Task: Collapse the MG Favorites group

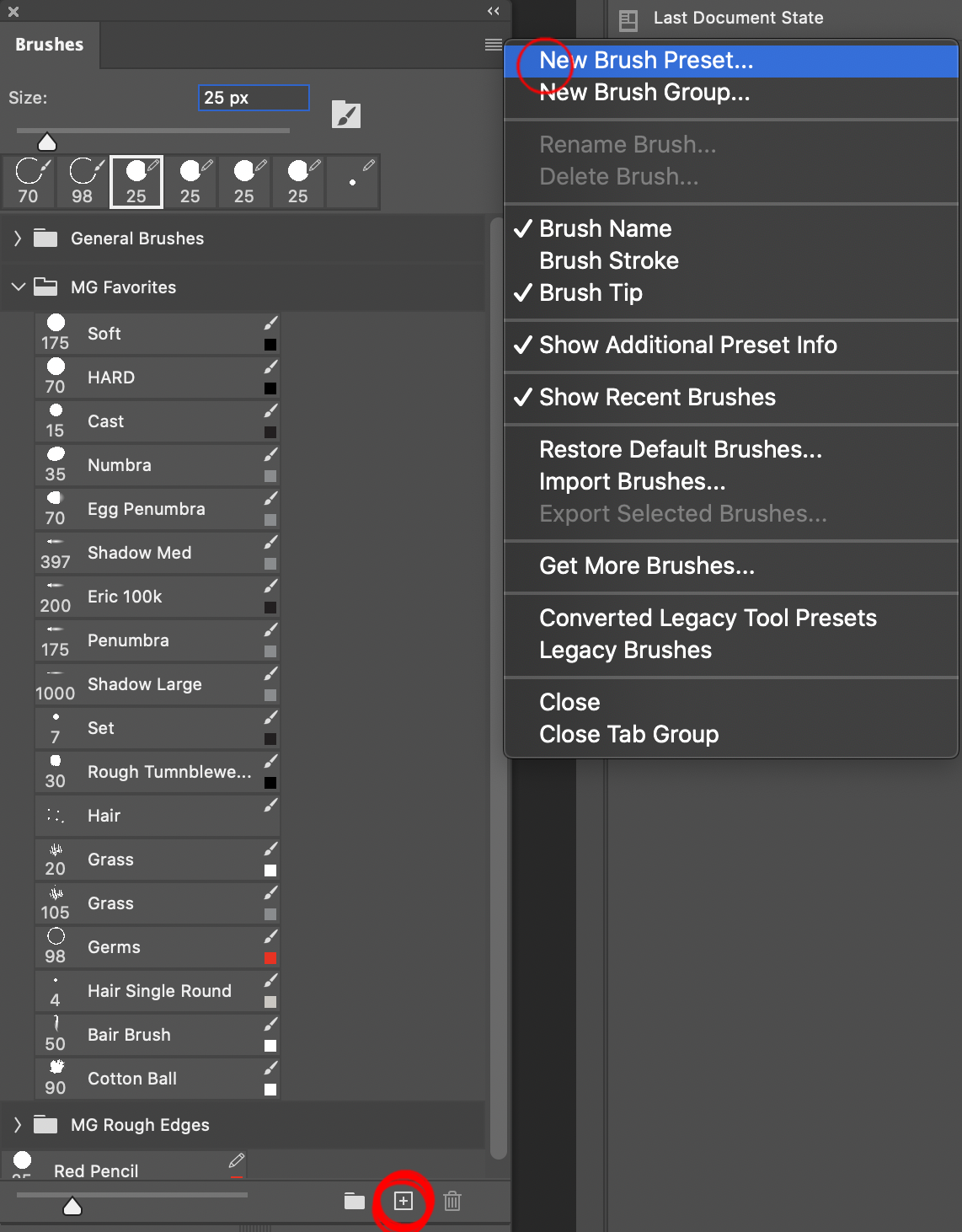Action: [17, 287]
